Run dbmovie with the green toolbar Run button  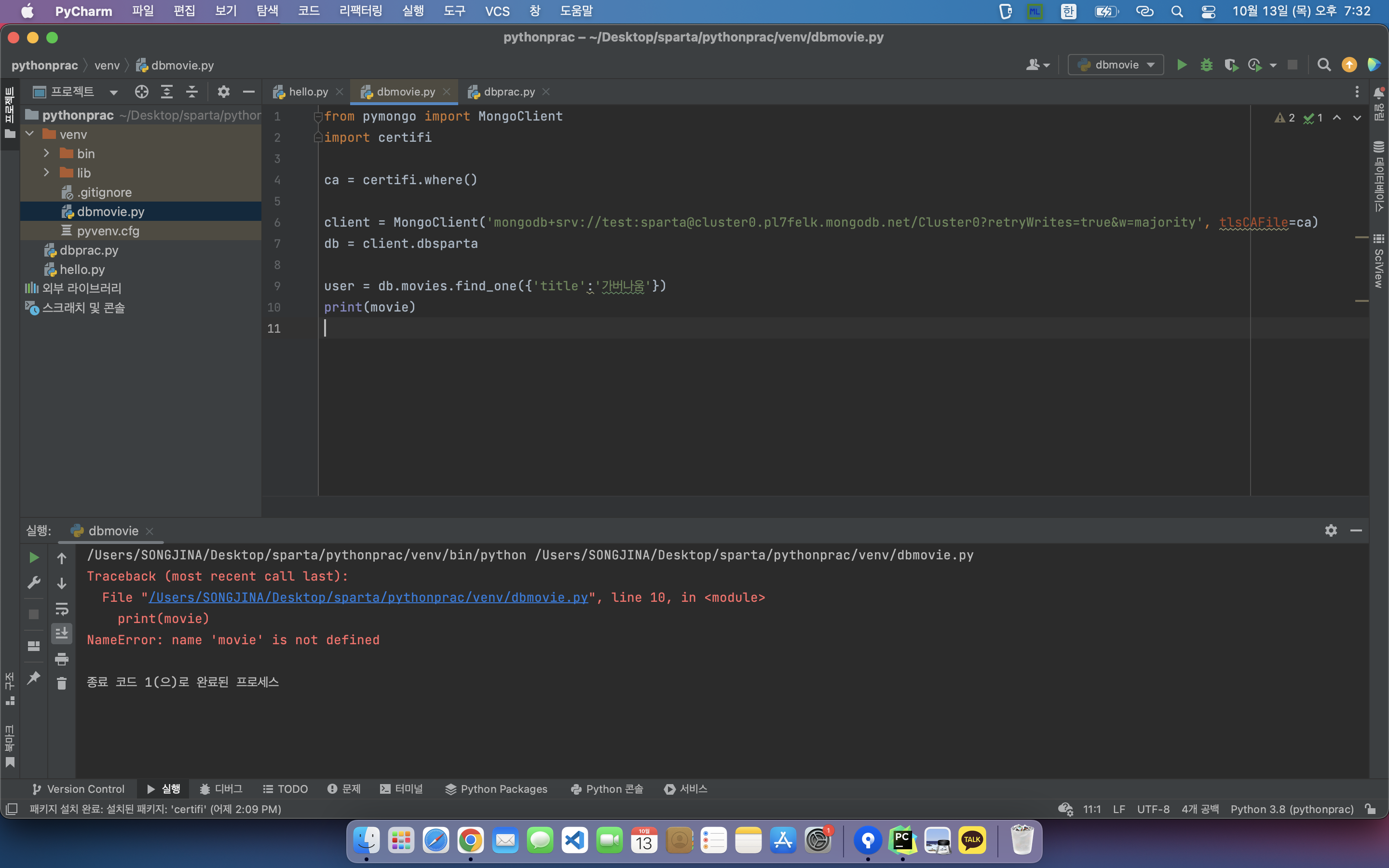pos(1181,65)
